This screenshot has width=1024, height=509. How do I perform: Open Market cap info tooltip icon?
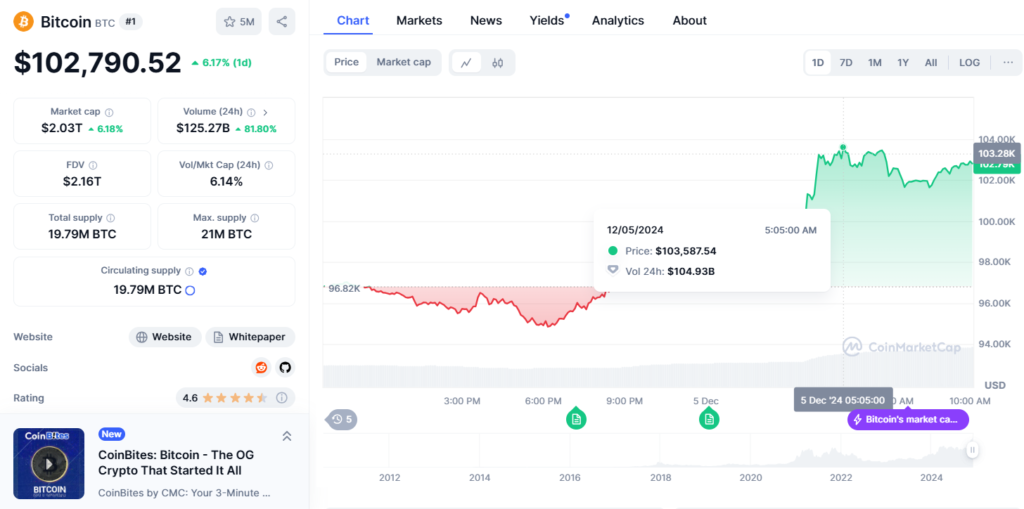[109, 112]
